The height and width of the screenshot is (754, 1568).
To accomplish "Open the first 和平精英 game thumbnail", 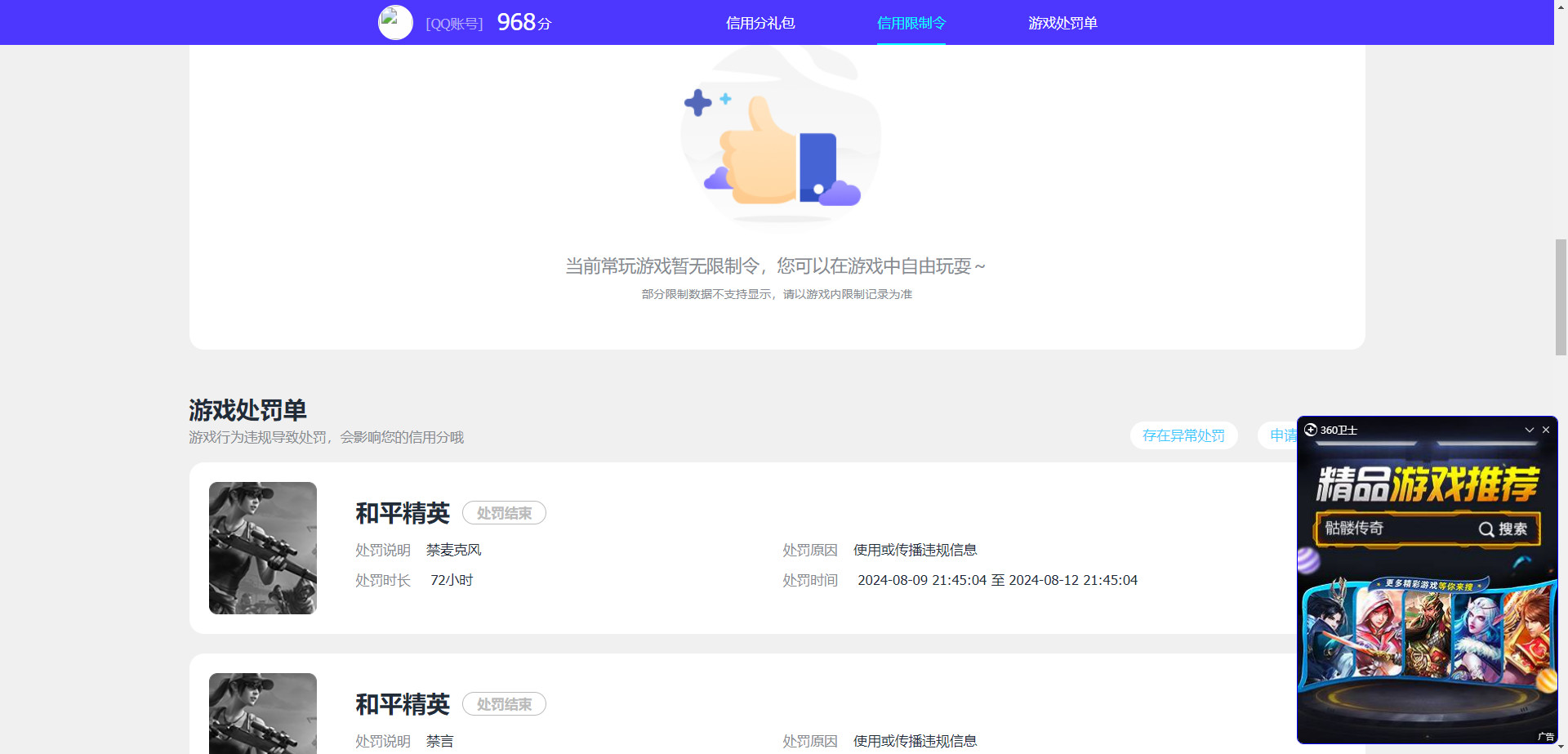I will pyautogui.click(x=263, y=548).
